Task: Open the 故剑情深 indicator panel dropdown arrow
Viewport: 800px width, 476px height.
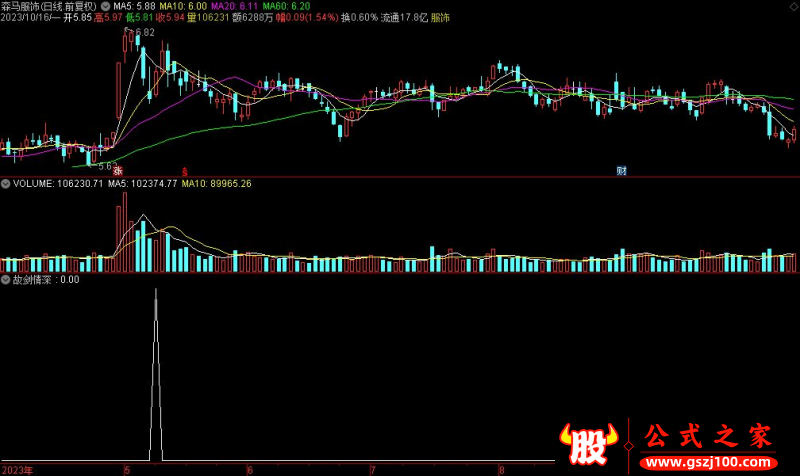Action: click(x=6, y=280)
